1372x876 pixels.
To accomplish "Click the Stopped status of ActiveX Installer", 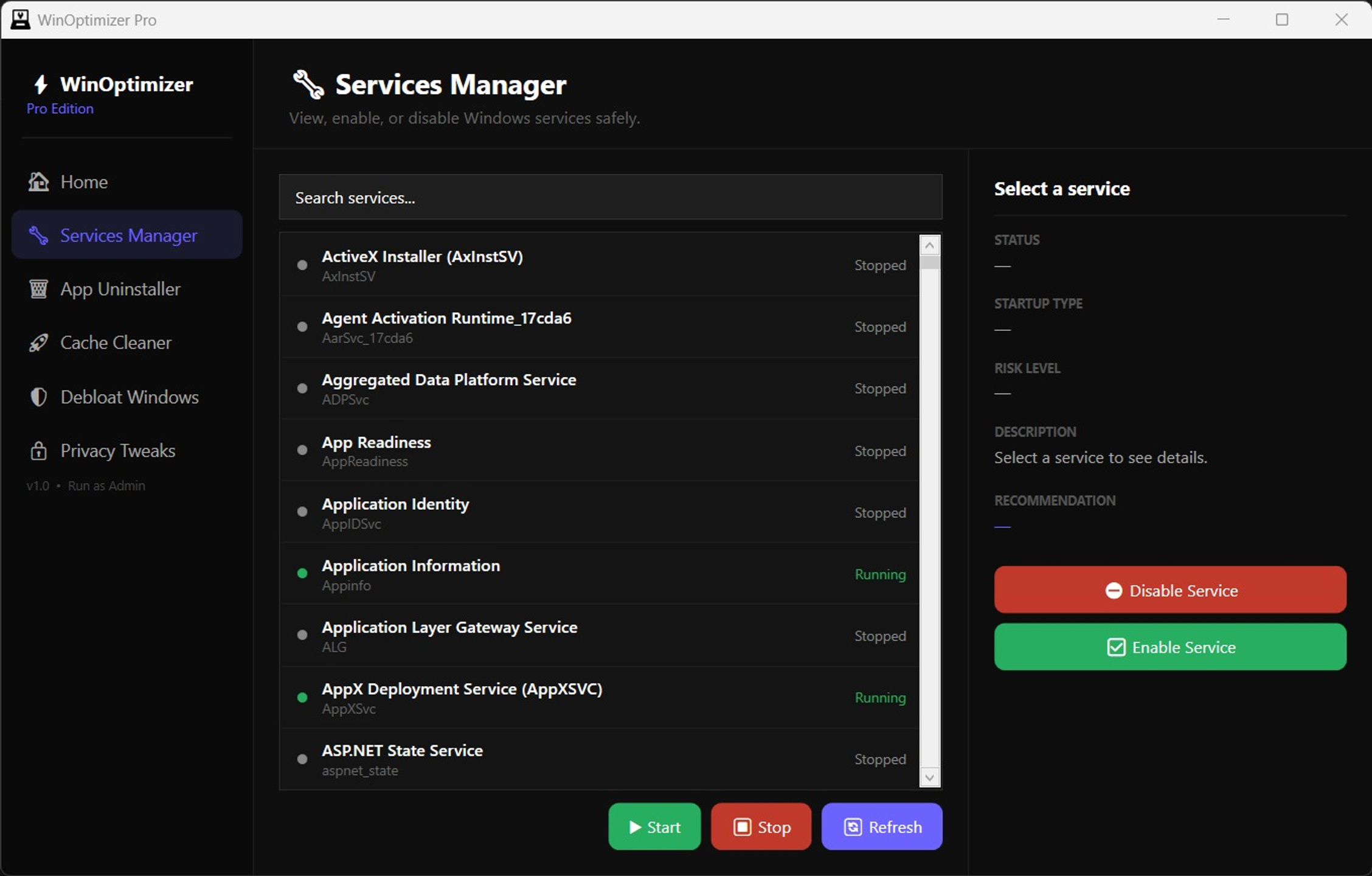I will tap(880, 265).
